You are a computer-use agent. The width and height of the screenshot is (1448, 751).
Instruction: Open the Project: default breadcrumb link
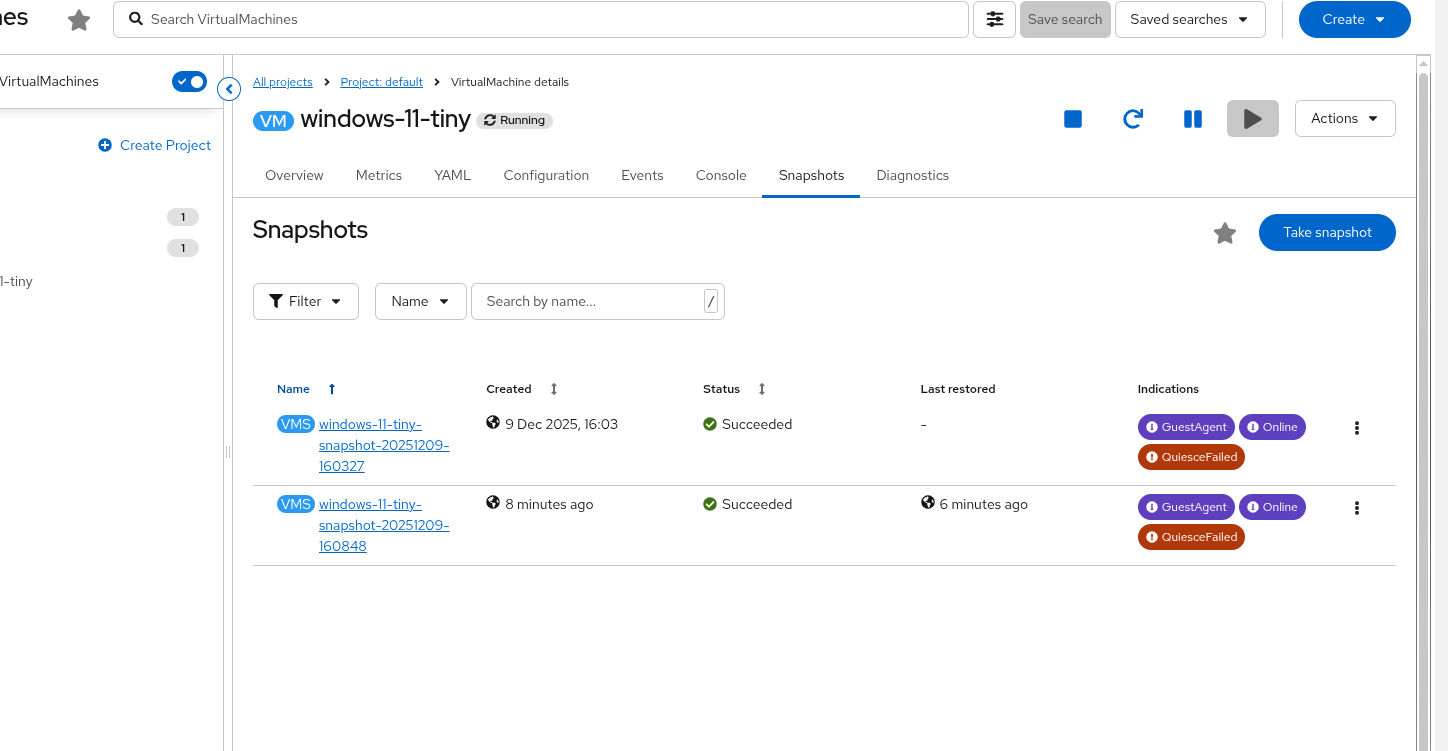click(x=382, y=82)
